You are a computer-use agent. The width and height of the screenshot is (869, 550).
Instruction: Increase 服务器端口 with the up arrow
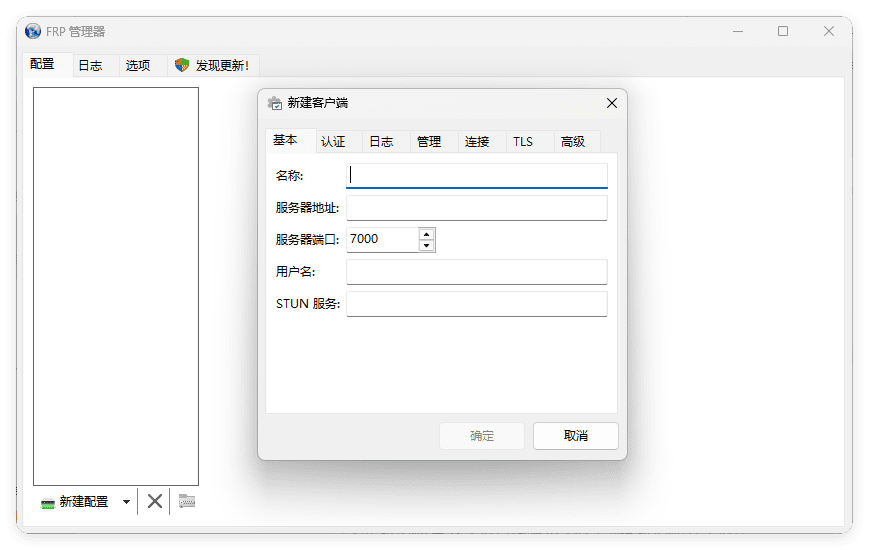[x=426, y=234]
